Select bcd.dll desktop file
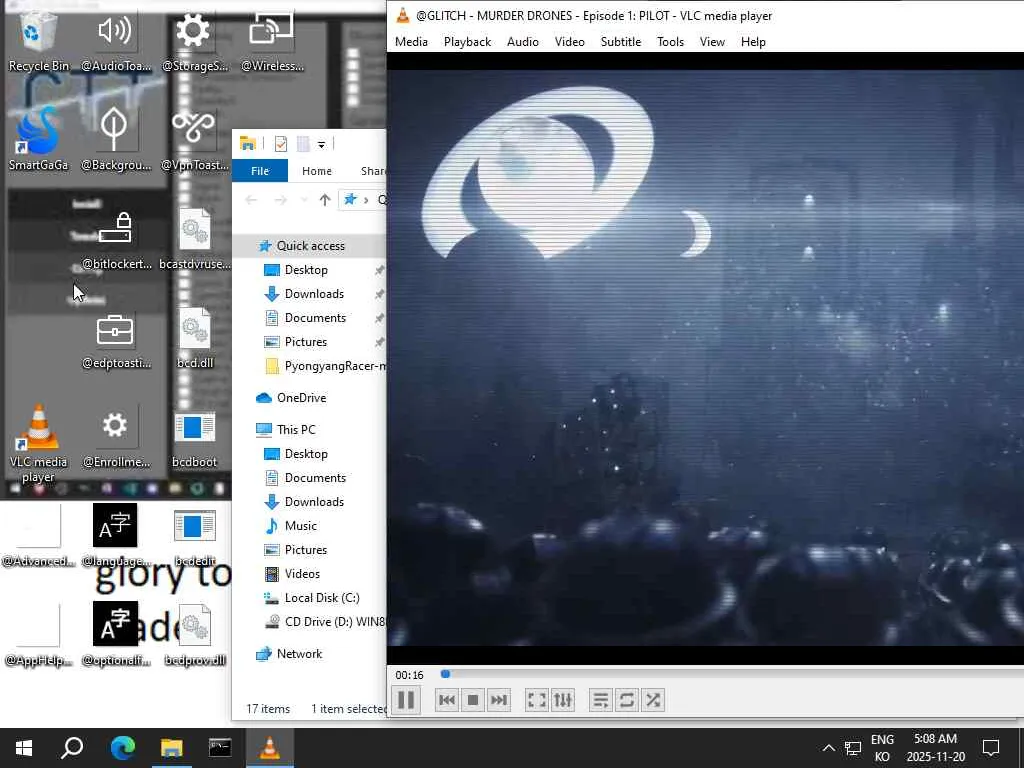The image size is (1024, 768). click(x=195, y=340)
